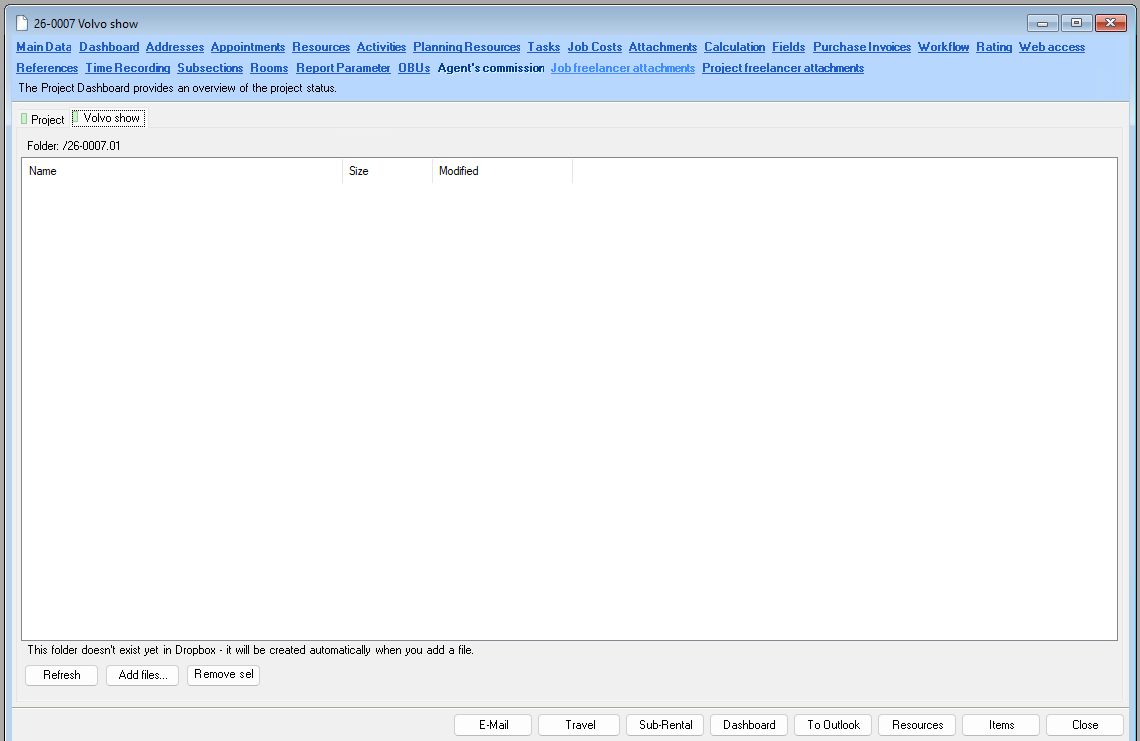
Task: Click the Project Dashboard description text
Action: click(x=177, y=88)
